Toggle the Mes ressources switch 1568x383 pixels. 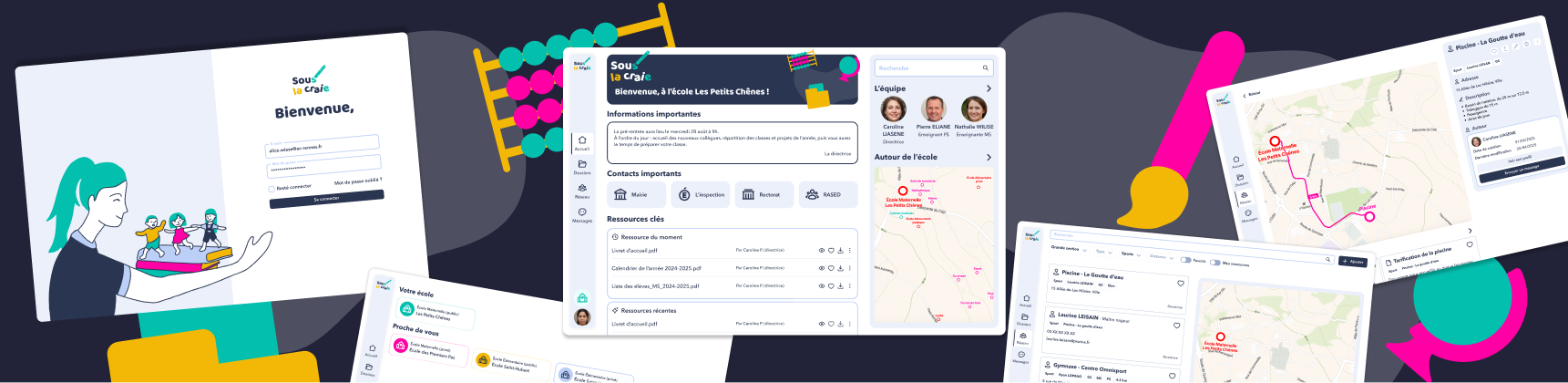pos(1214,263)
